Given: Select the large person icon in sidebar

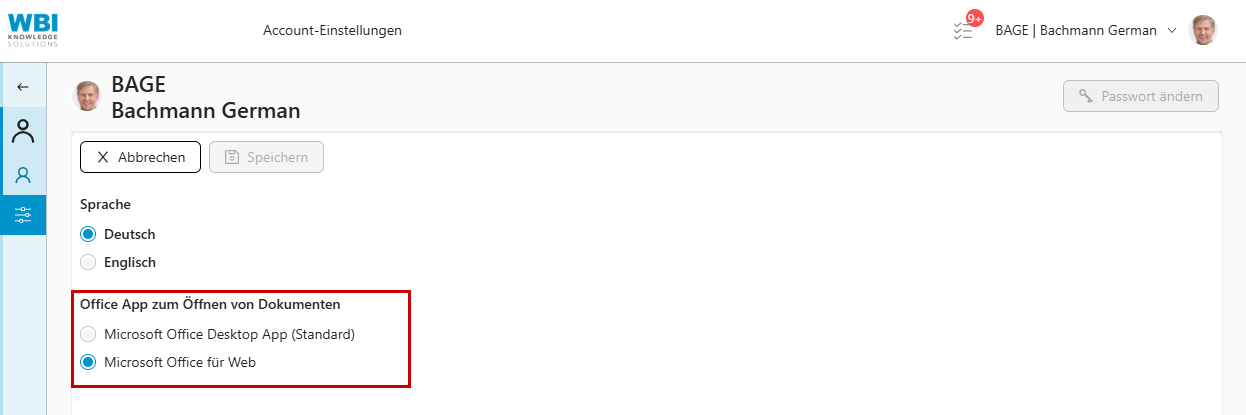Looking at the screenshot, I should pos(23,131).
